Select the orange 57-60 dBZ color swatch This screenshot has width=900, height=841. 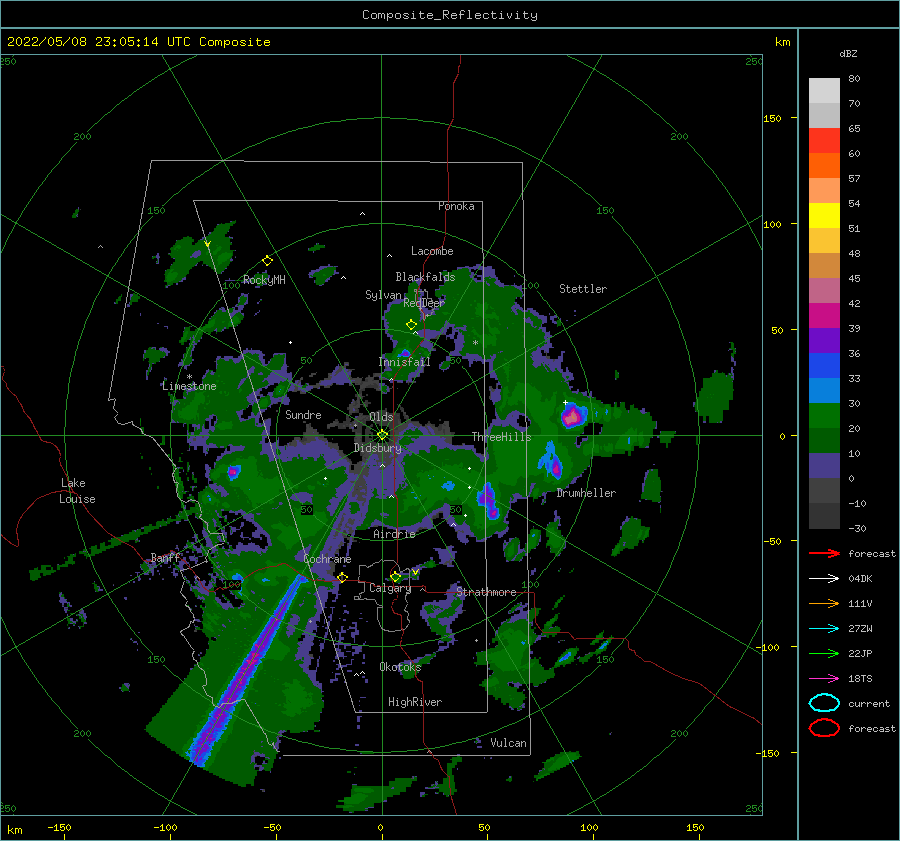click(x=824, y=166)
